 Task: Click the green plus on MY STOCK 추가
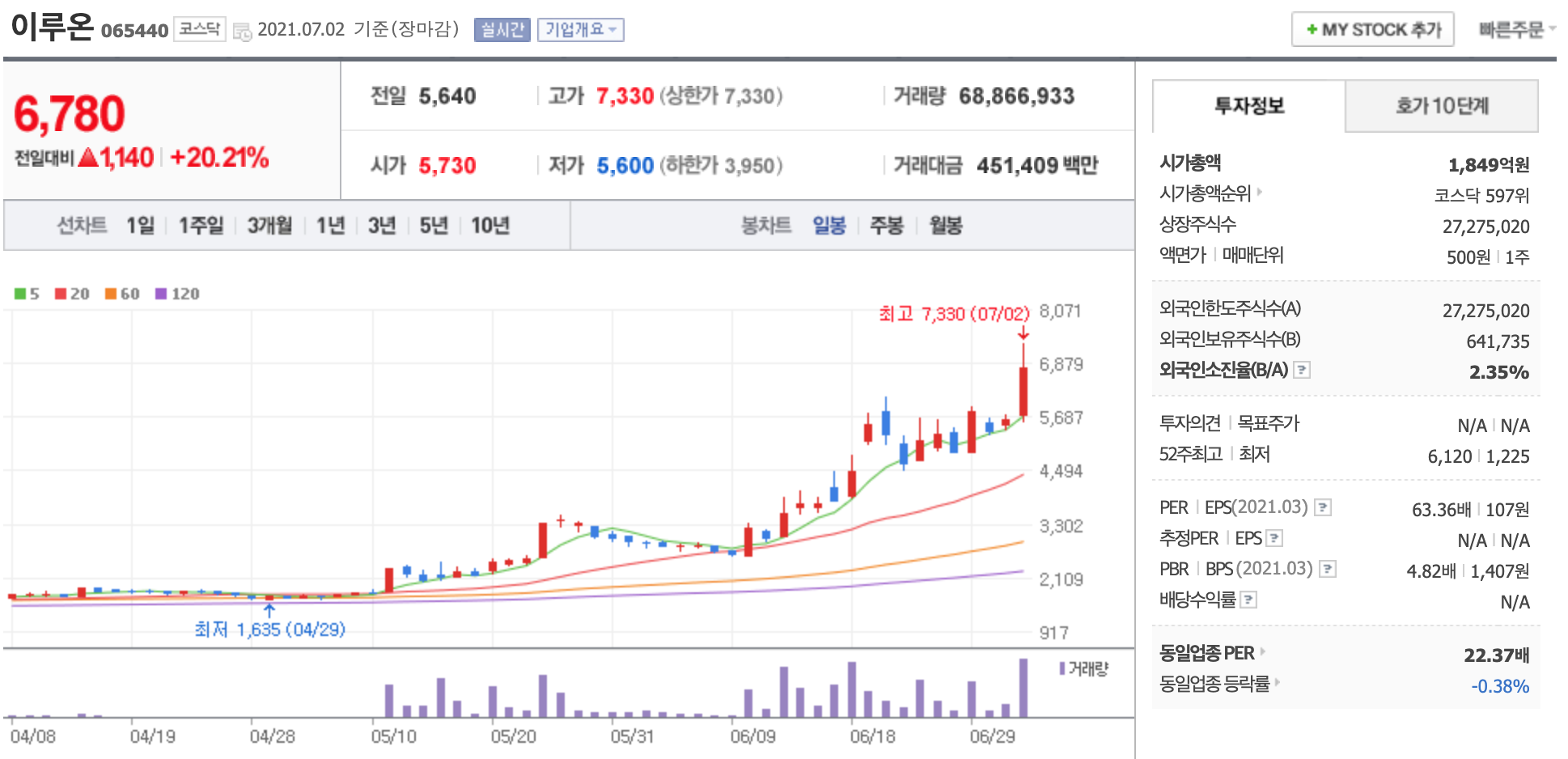point(1312,29)
